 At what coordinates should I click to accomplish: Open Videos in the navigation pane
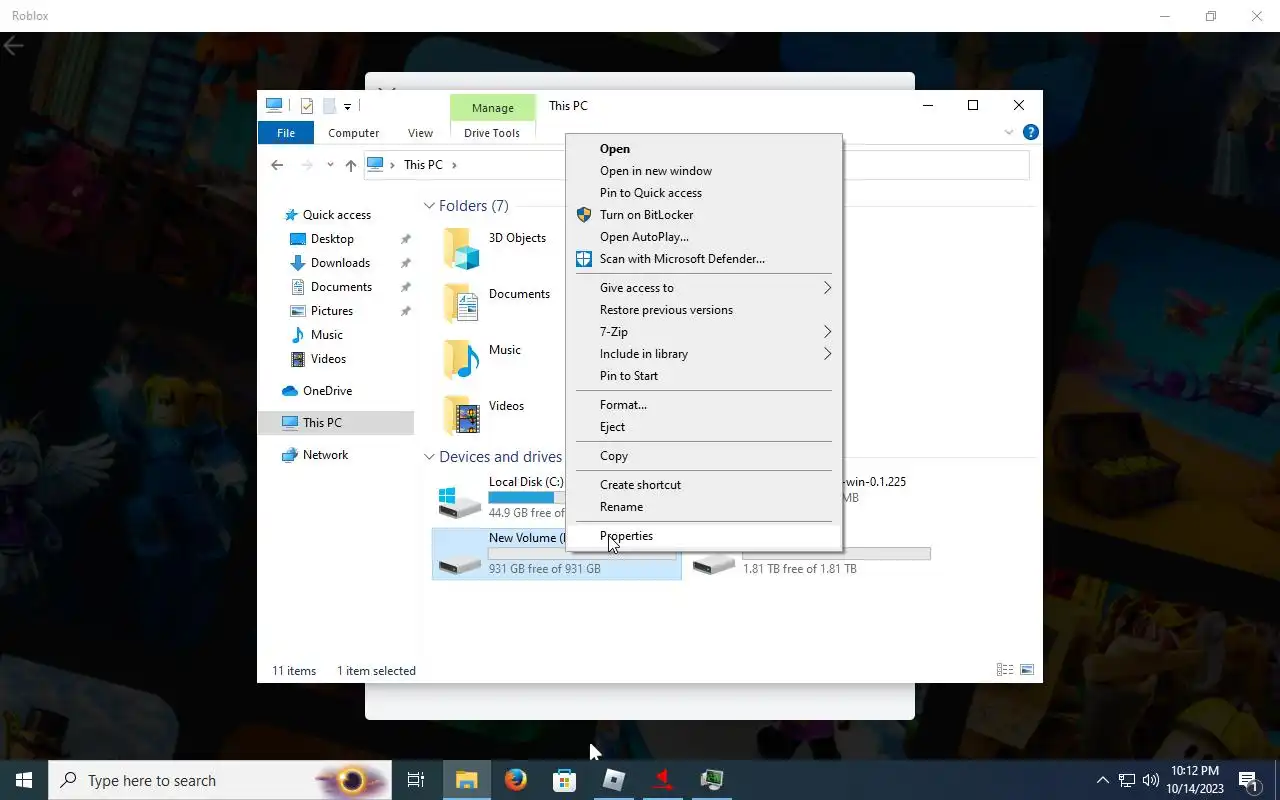(x=328, y=359)
